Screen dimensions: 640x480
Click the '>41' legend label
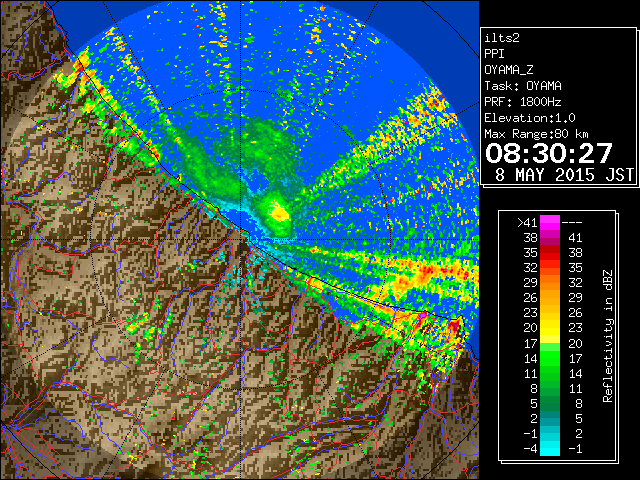click(x=527, y=223)
